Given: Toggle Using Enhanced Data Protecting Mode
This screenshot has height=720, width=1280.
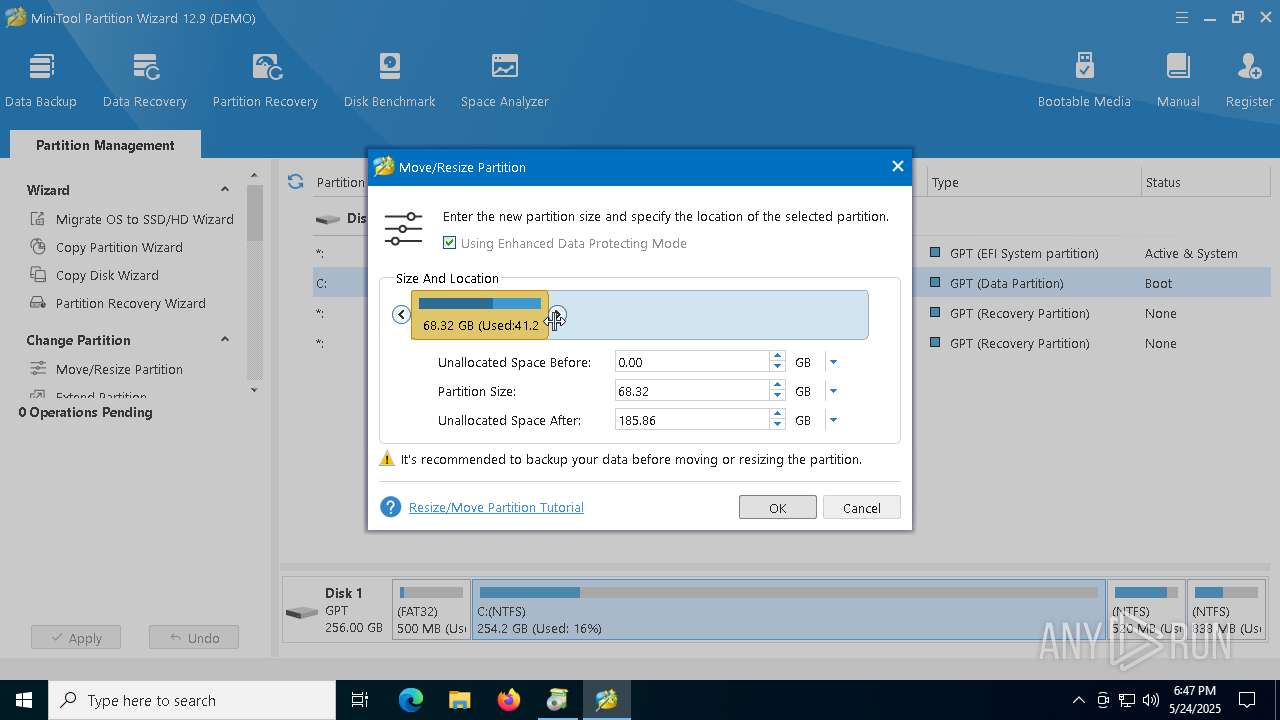Looking at the screenshot, I should (449, 243).
